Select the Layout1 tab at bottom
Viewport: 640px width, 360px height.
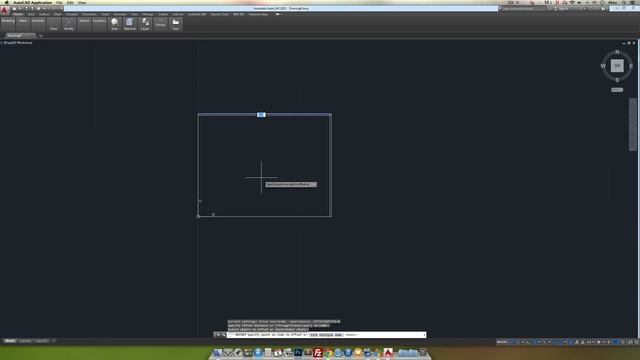(25, 341)
